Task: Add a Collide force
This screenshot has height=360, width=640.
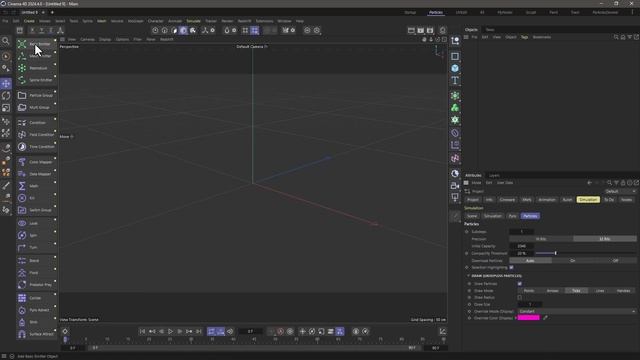Action: [x=36, y=298]
